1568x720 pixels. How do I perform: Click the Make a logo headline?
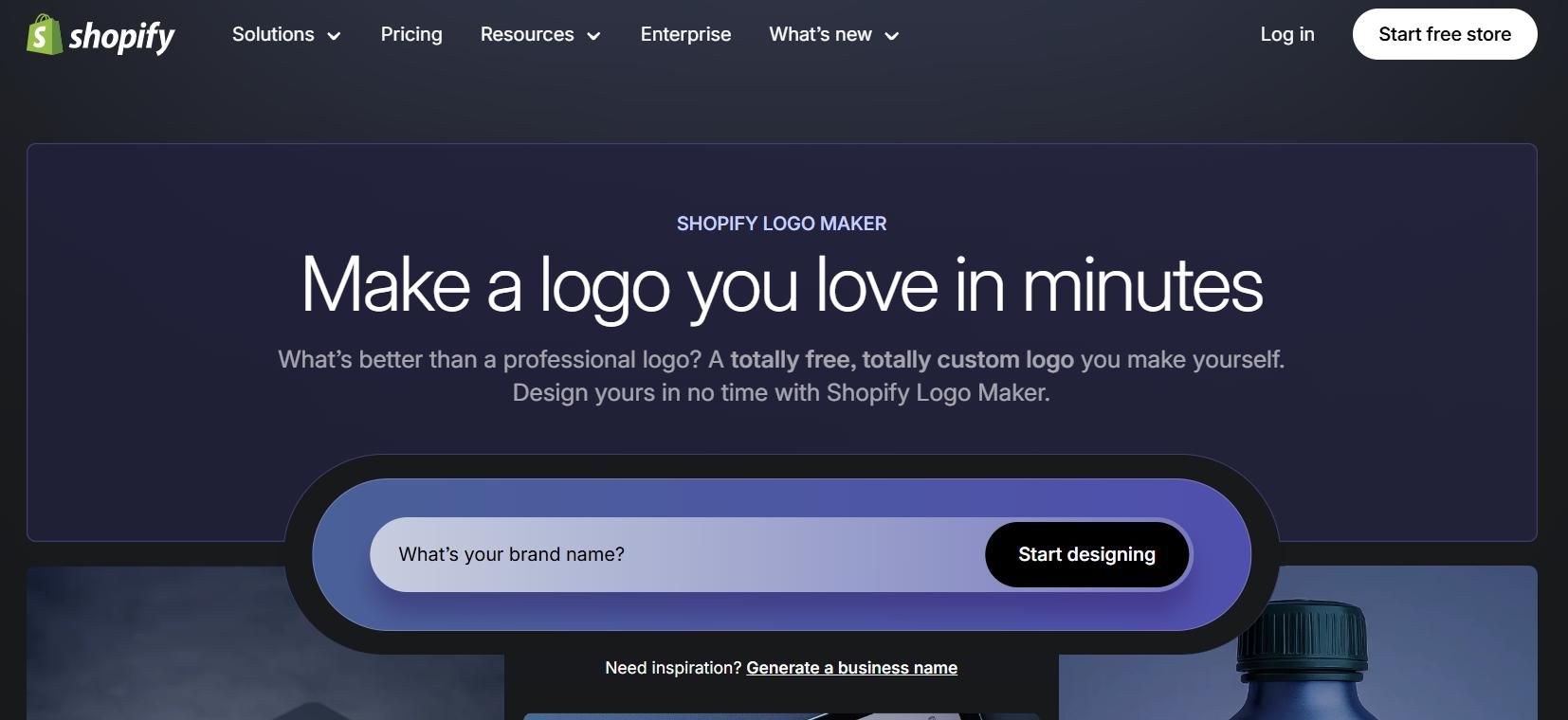pos(781,284)
